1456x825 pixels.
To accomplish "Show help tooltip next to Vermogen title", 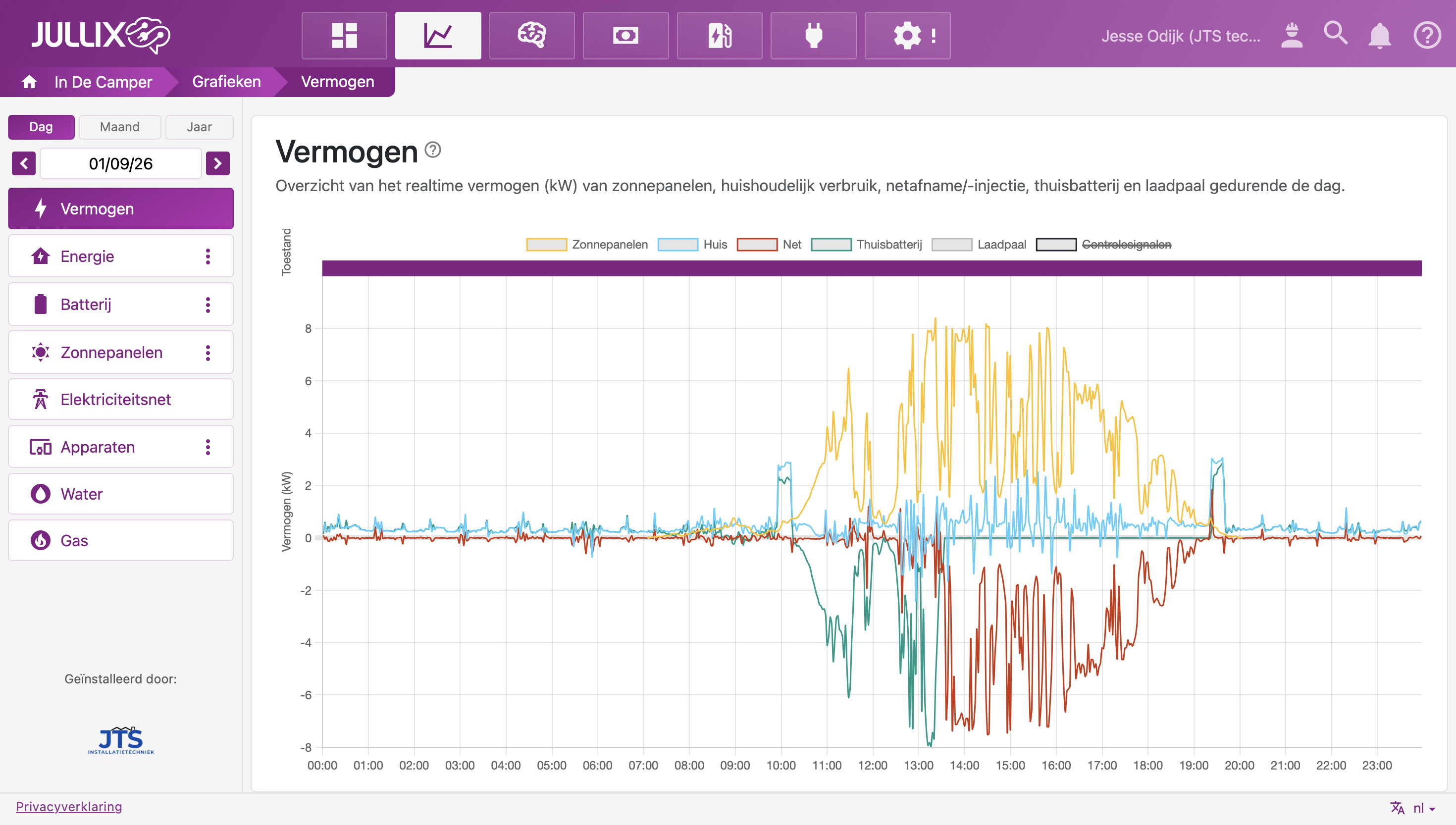I will [433, 150].
